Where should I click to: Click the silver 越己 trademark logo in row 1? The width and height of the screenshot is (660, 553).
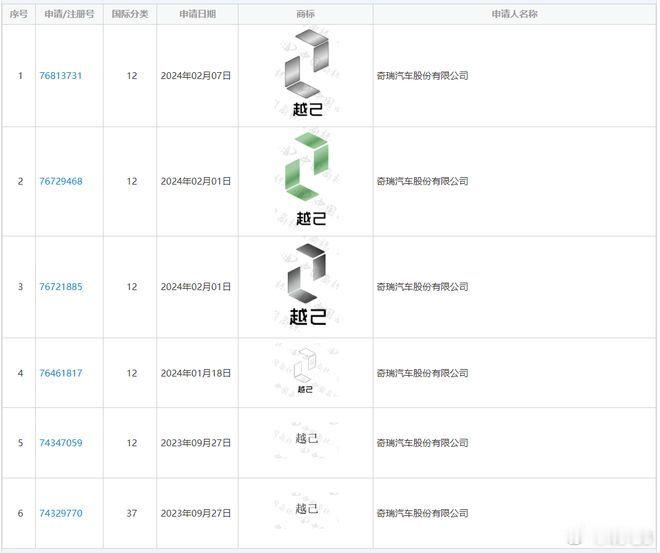coord(307,74)
